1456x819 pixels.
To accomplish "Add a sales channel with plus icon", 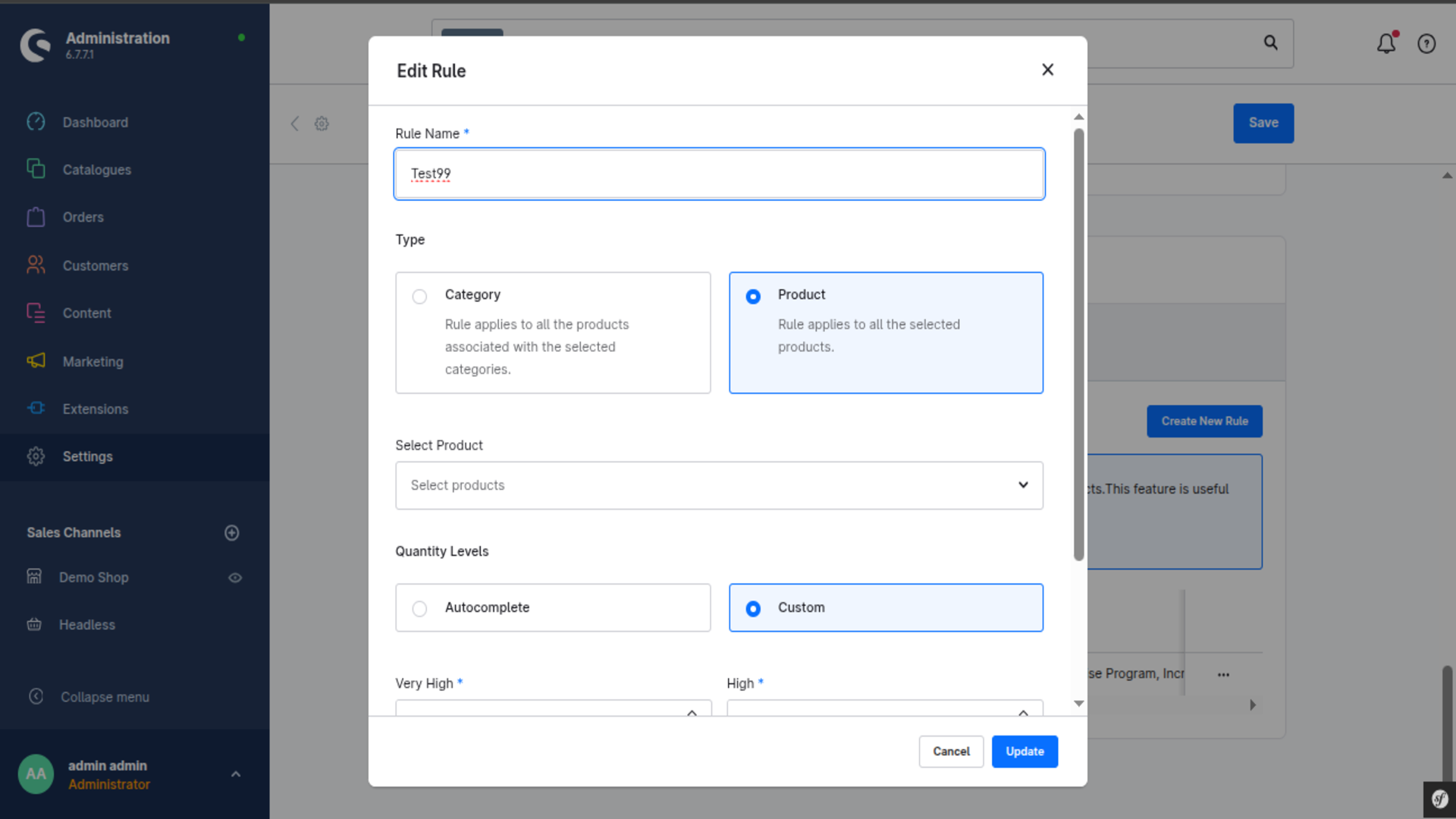I will 232,533.
